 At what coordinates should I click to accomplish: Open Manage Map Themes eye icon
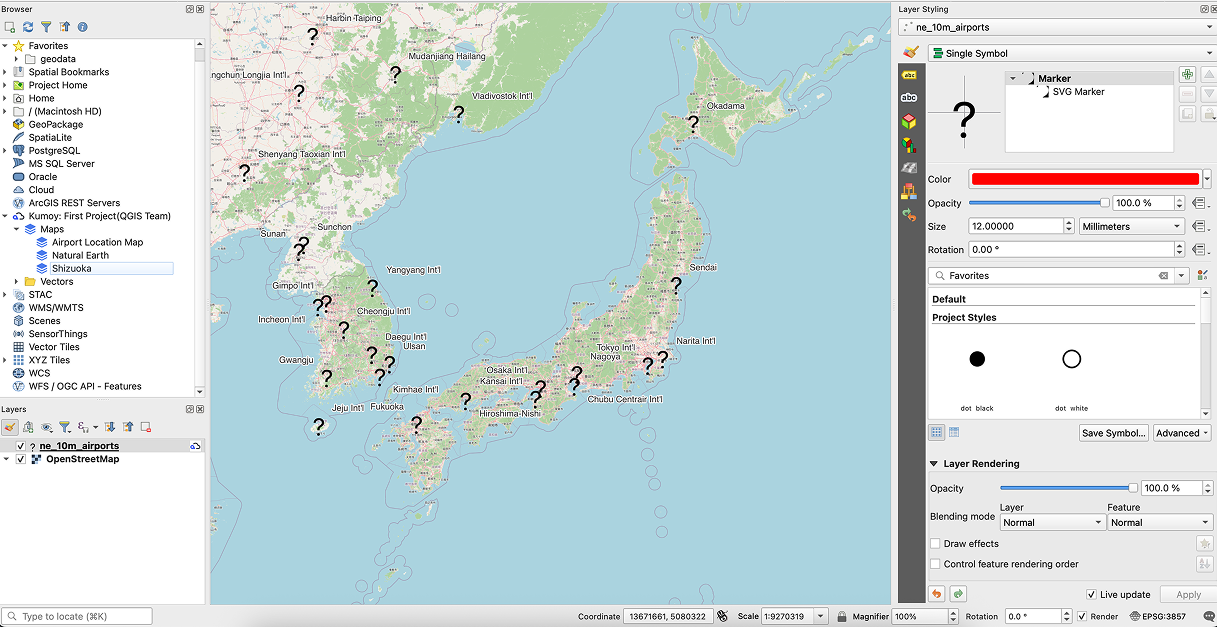click(47, 427)
